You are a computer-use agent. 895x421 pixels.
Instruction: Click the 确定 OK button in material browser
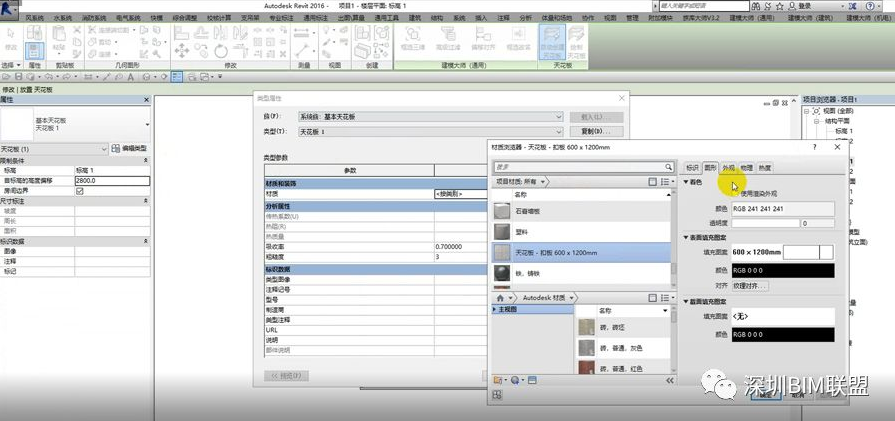[765, 395]
